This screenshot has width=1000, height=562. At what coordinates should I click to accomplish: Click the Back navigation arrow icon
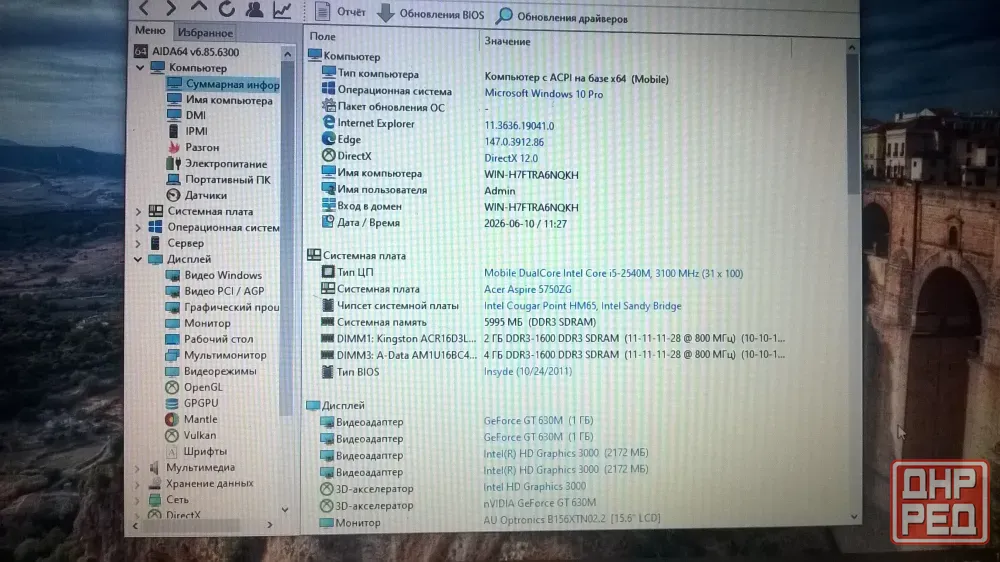pyautogui.click(x=144, y=8)
